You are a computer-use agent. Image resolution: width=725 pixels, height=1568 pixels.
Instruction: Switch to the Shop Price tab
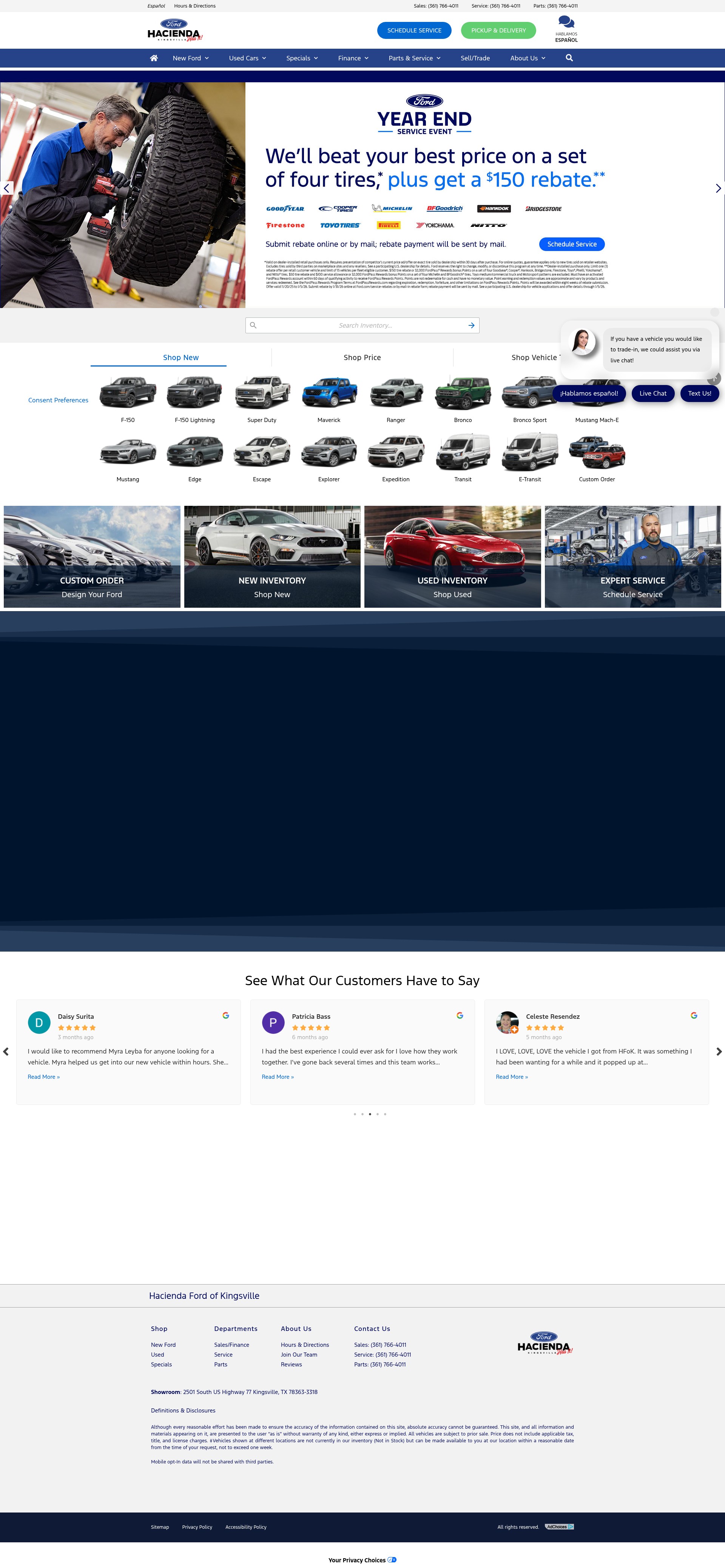click(362, 357)
